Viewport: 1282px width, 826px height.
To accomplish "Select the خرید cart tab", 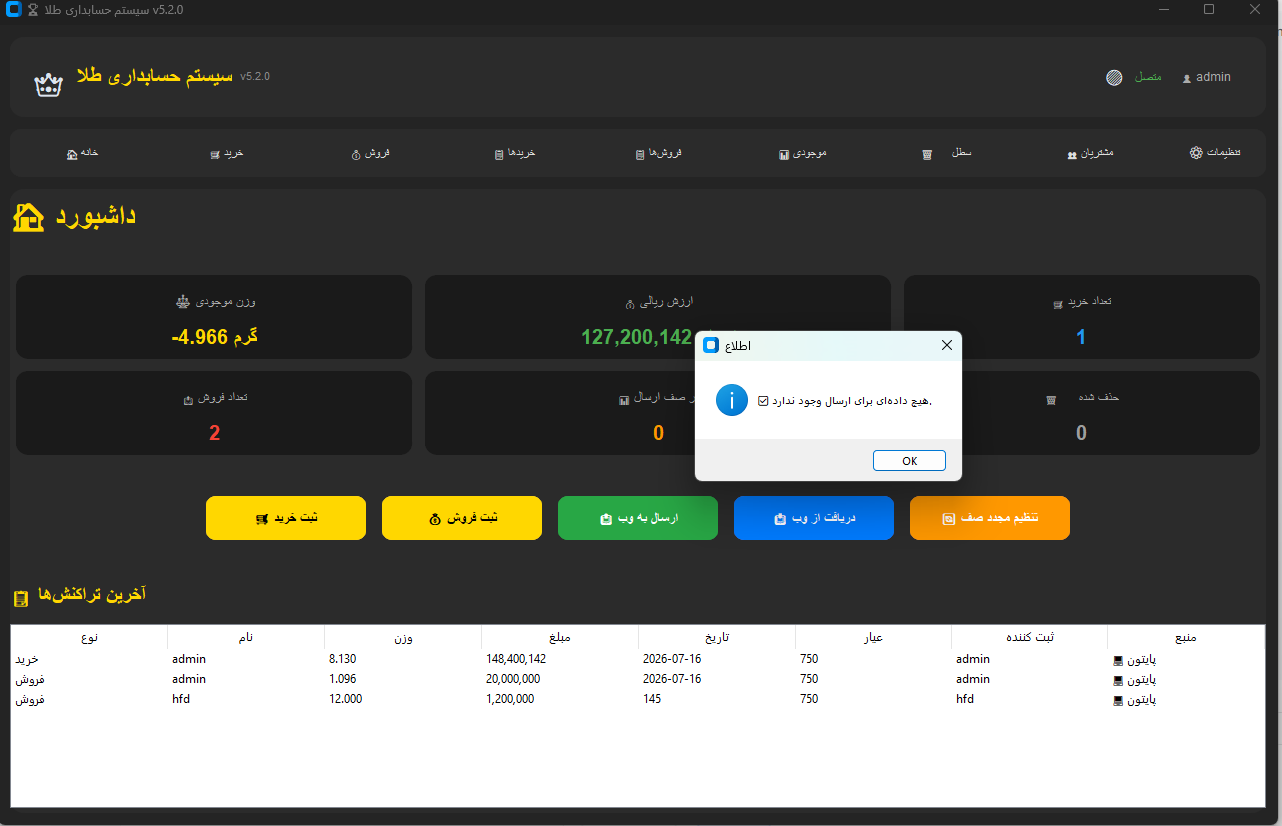I will pyautogui.click(x=227, y=153).
